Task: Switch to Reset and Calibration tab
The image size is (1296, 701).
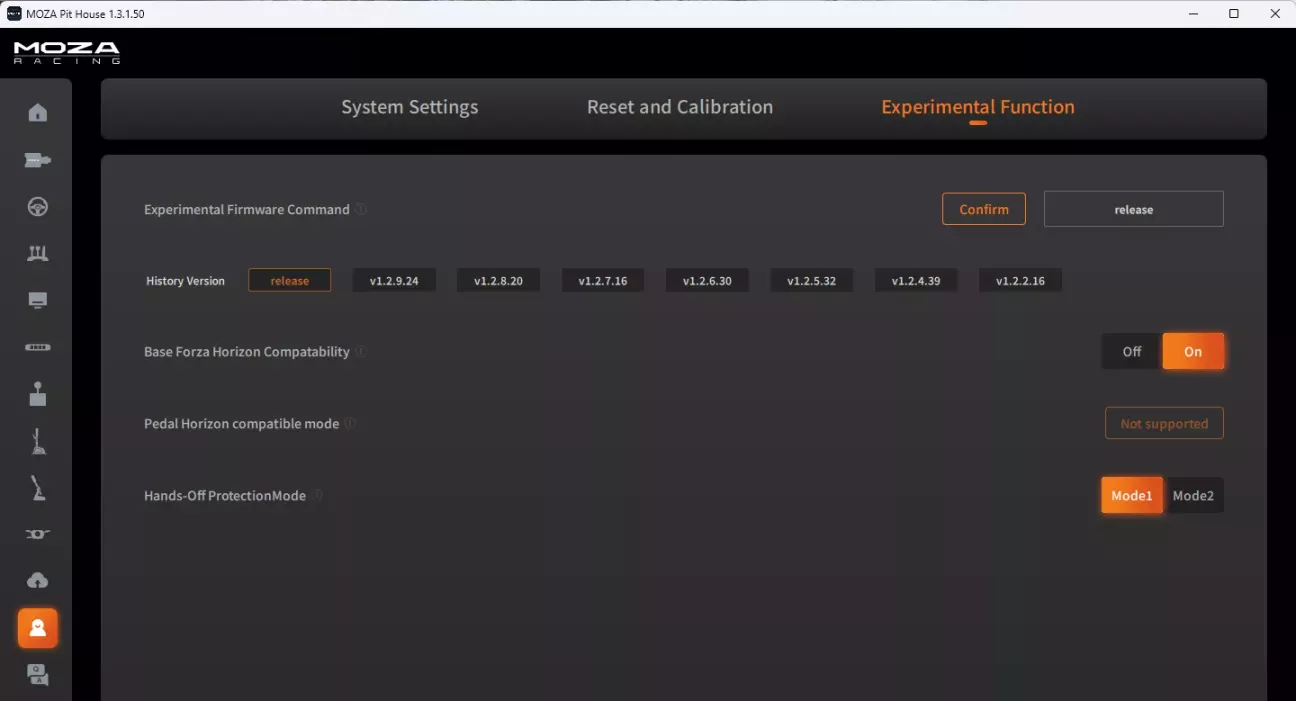Action: pos(680,107)
